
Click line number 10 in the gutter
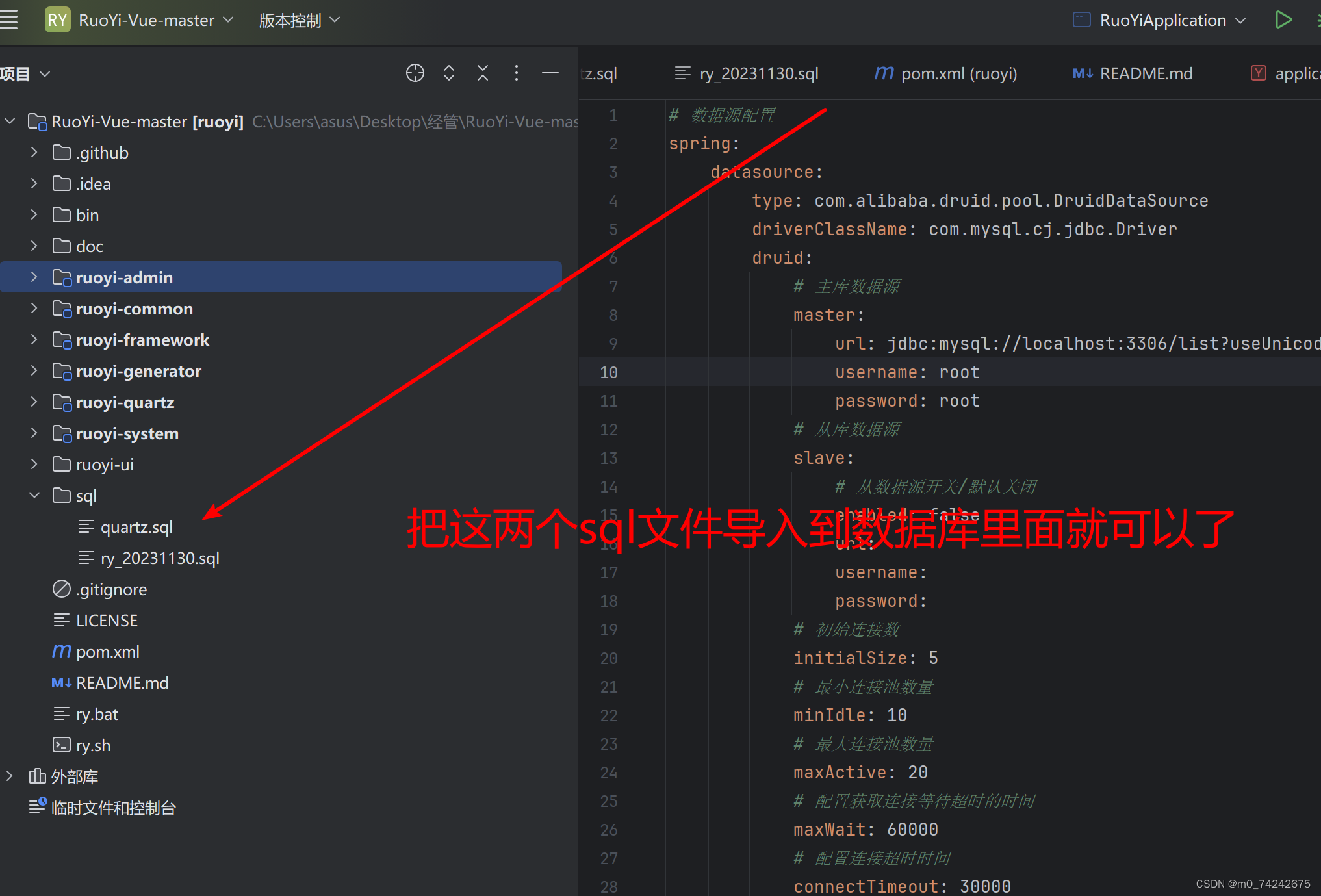coord(609,372)
